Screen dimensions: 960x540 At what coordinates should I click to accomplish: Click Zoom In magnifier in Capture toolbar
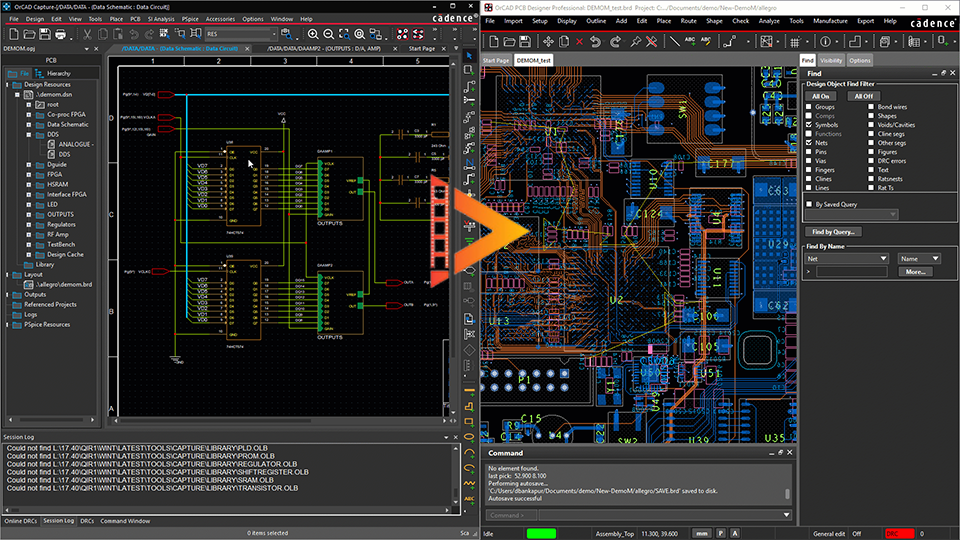(x=313, y=34)
